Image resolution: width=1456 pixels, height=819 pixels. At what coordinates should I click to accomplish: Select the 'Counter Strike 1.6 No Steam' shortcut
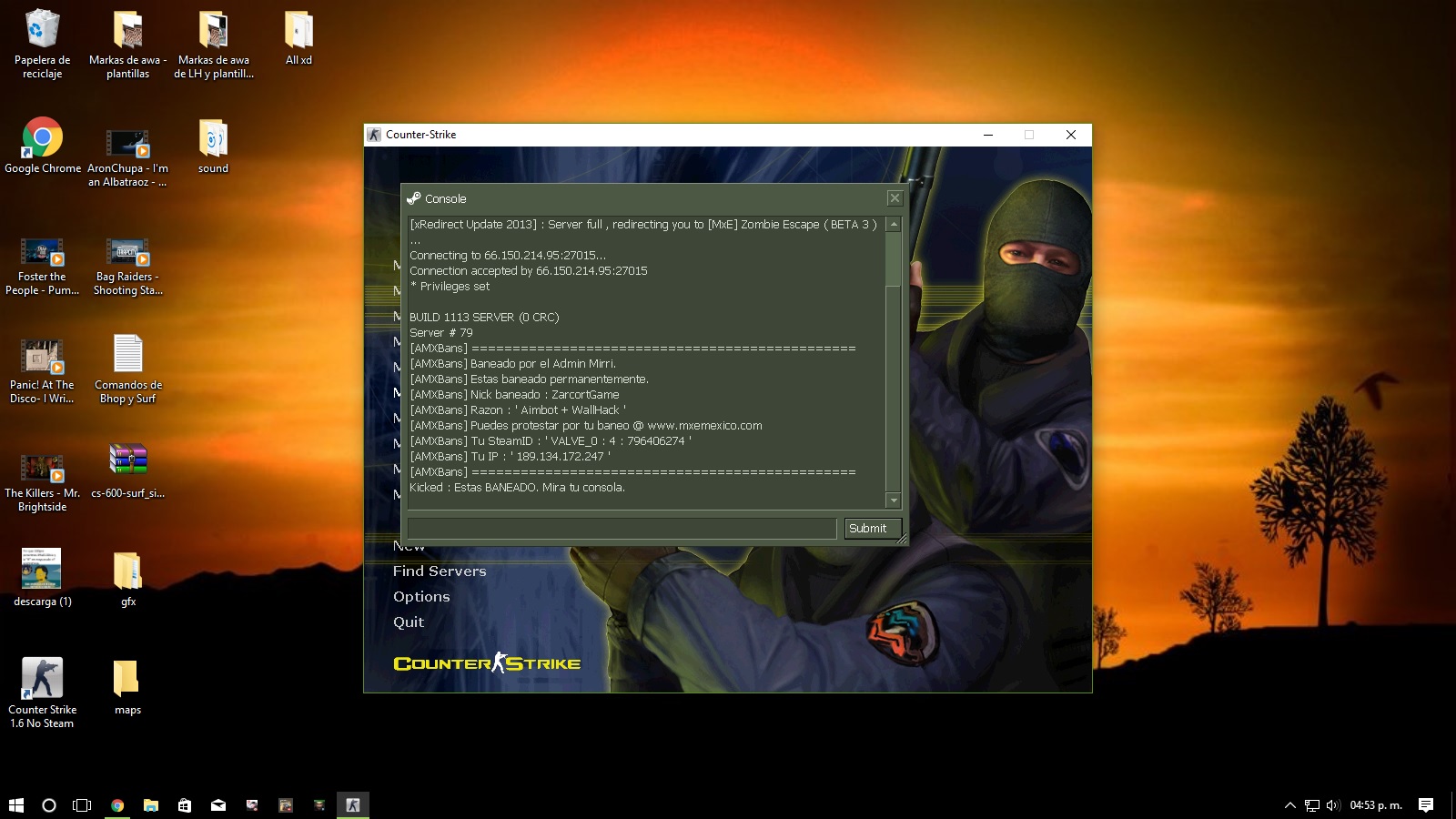42,692
